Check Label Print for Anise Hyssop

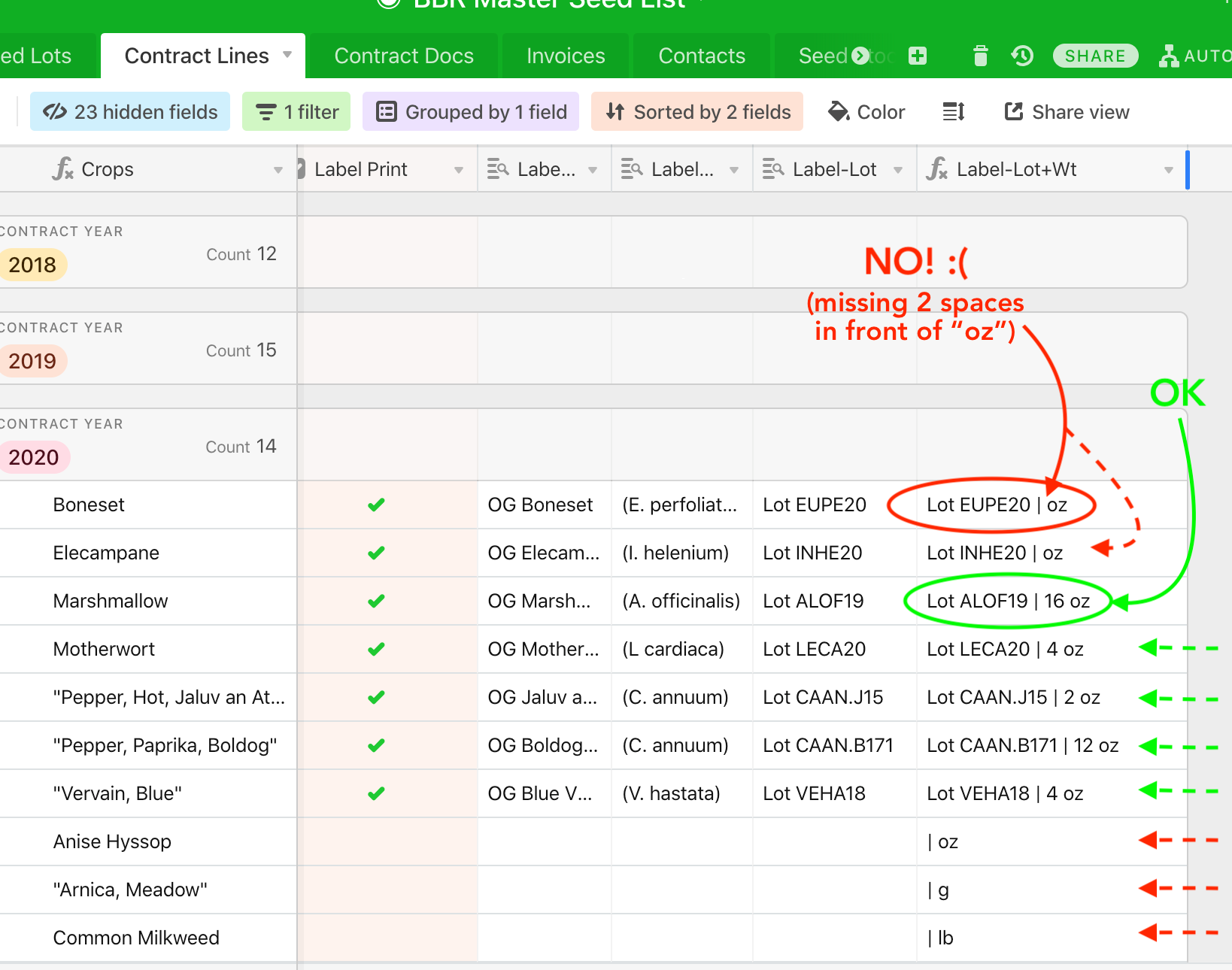387,841
